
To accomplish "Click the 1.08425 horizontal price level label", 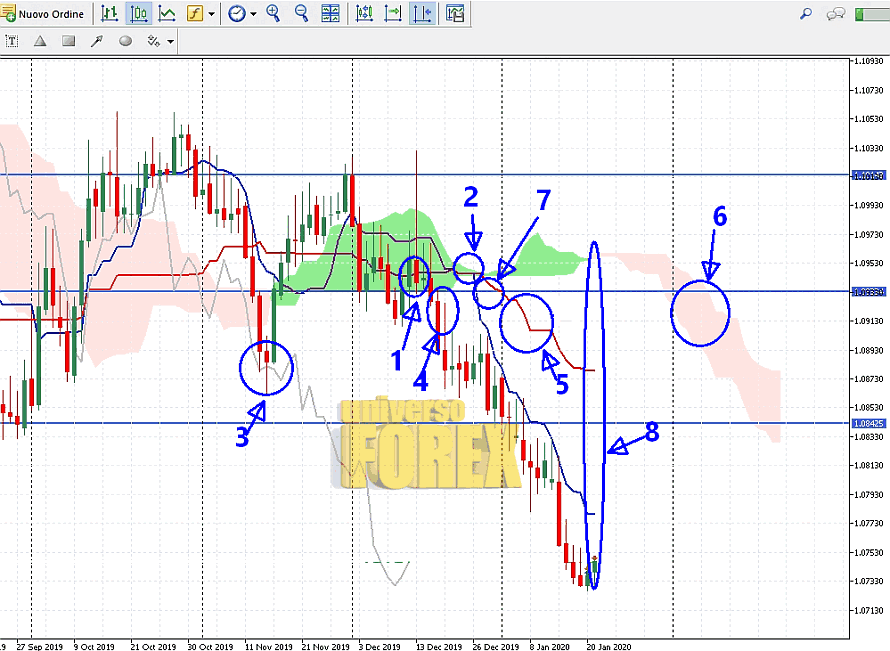I will click(867, 423).
